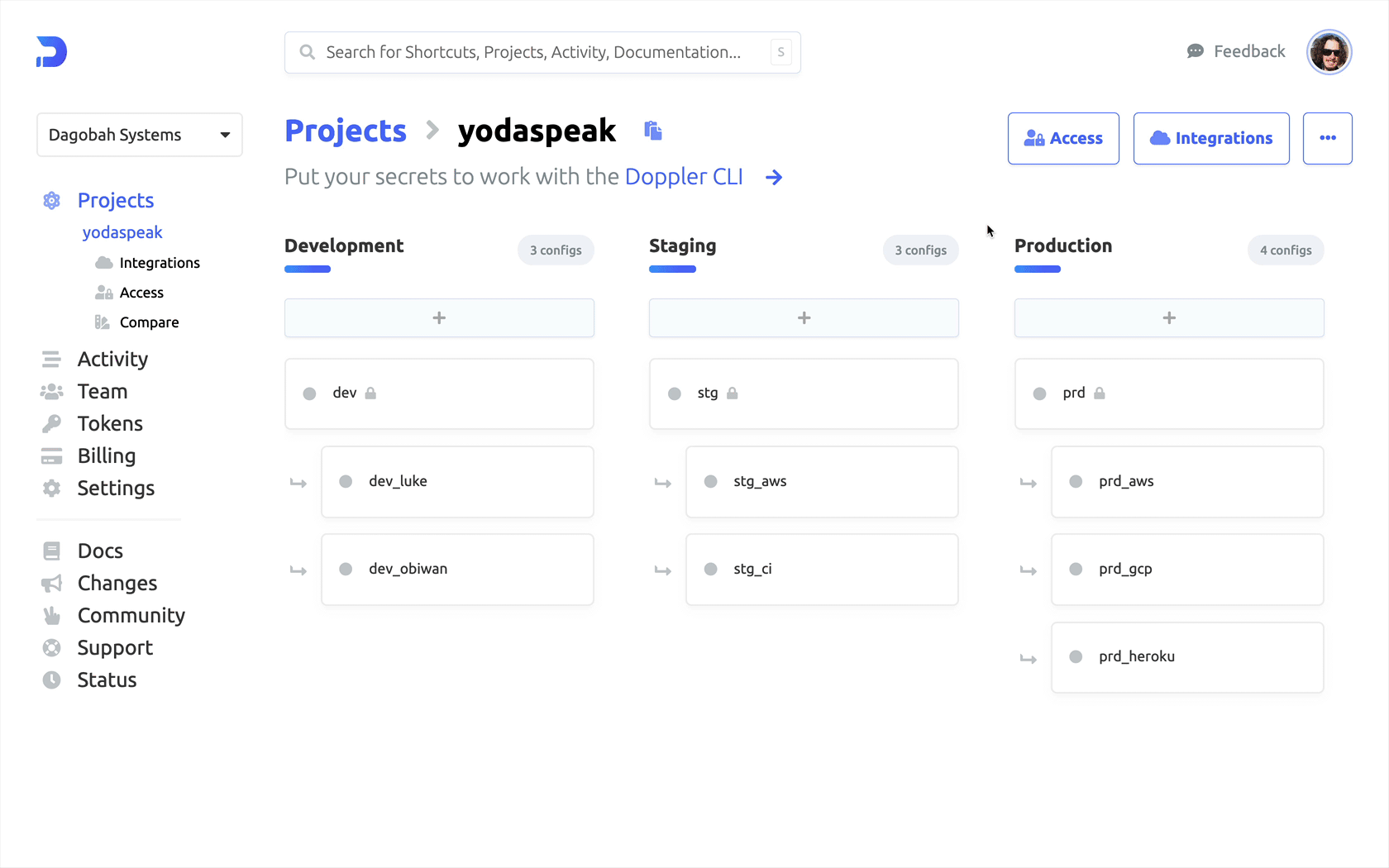Select Projects in the sidebar

pos(116,200)
